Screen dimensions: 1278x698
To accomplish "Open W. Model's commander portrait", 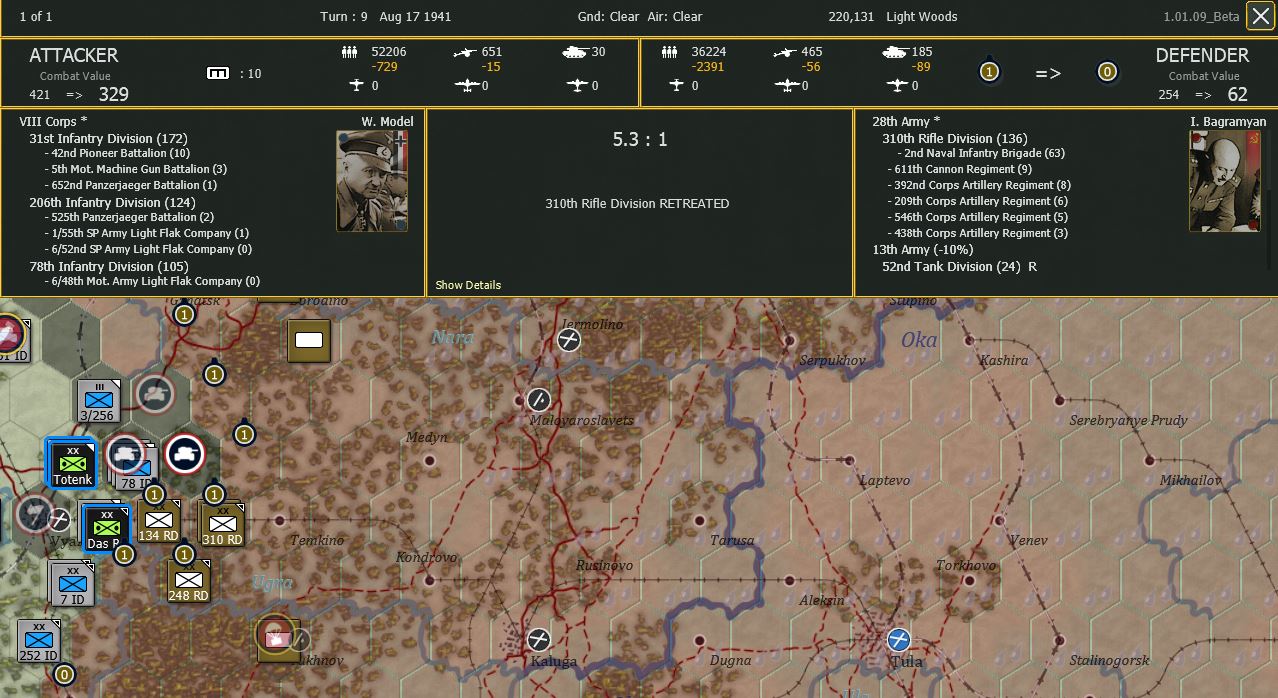I will point(372,181).
